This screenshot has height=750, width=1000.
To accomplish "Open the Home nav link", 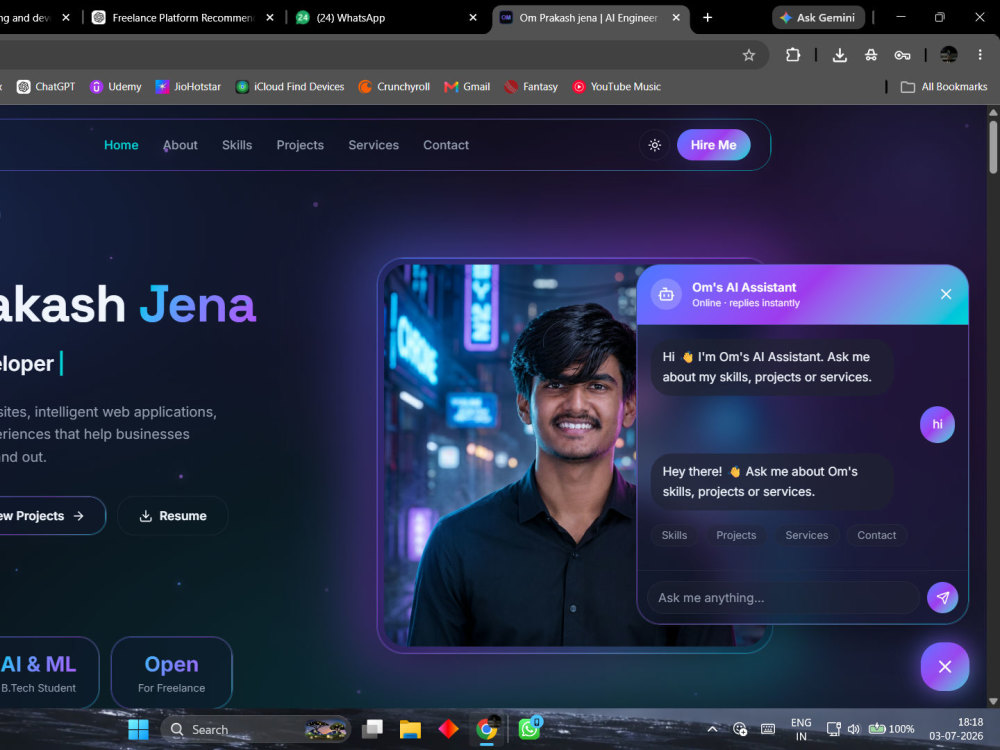I will (121, 145).
